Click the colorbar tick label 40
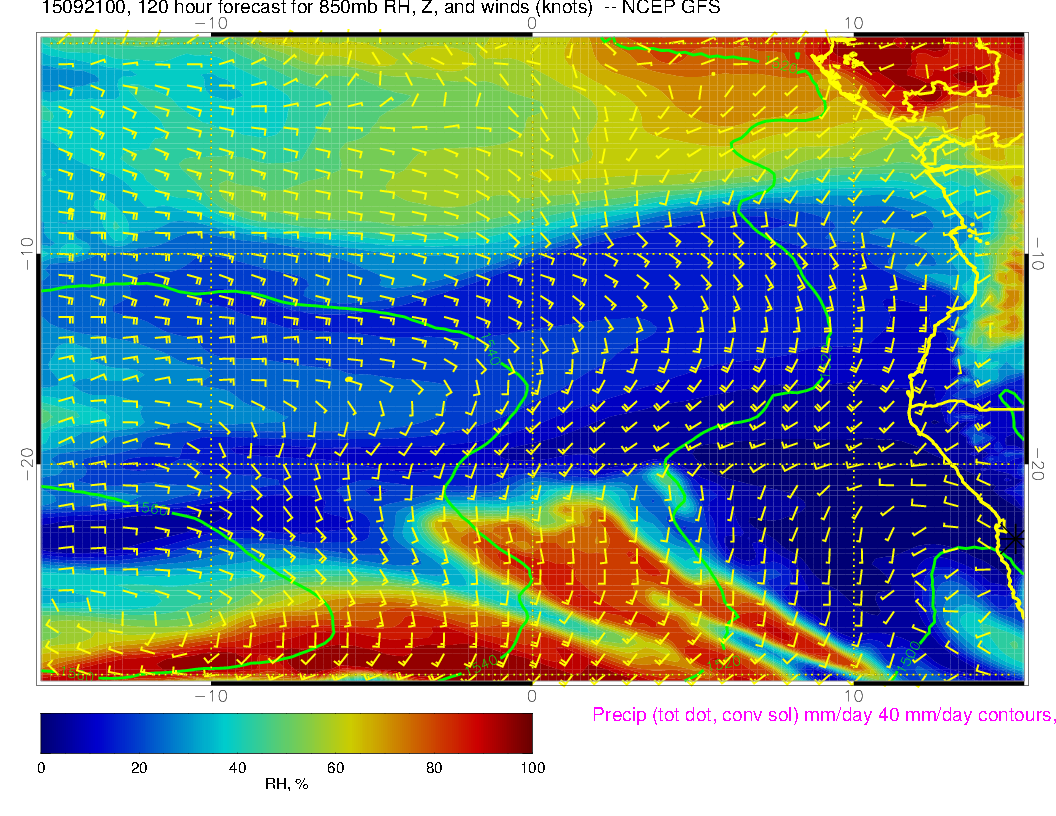This screenshot has height=816, width=1056. tap(237, 767)
